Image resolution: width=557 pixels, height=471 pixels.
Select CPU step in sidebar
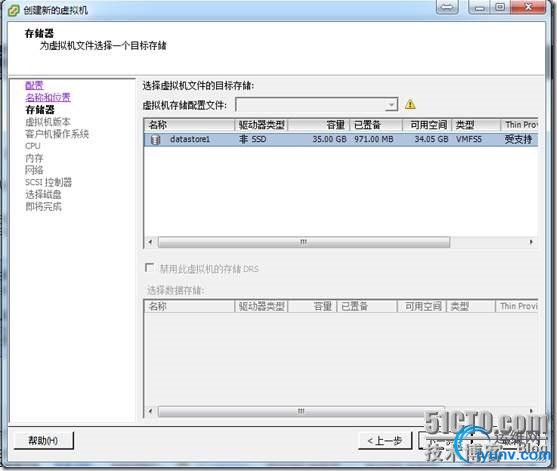point(33,146)
